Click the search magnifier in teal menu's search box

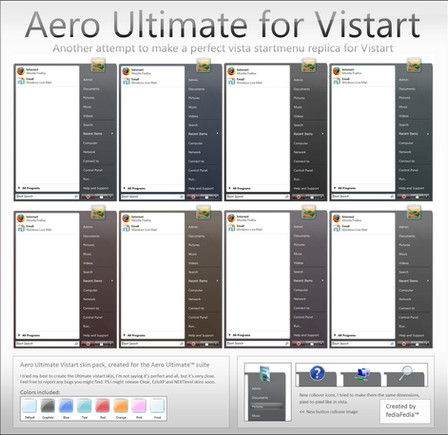(392, 197)
